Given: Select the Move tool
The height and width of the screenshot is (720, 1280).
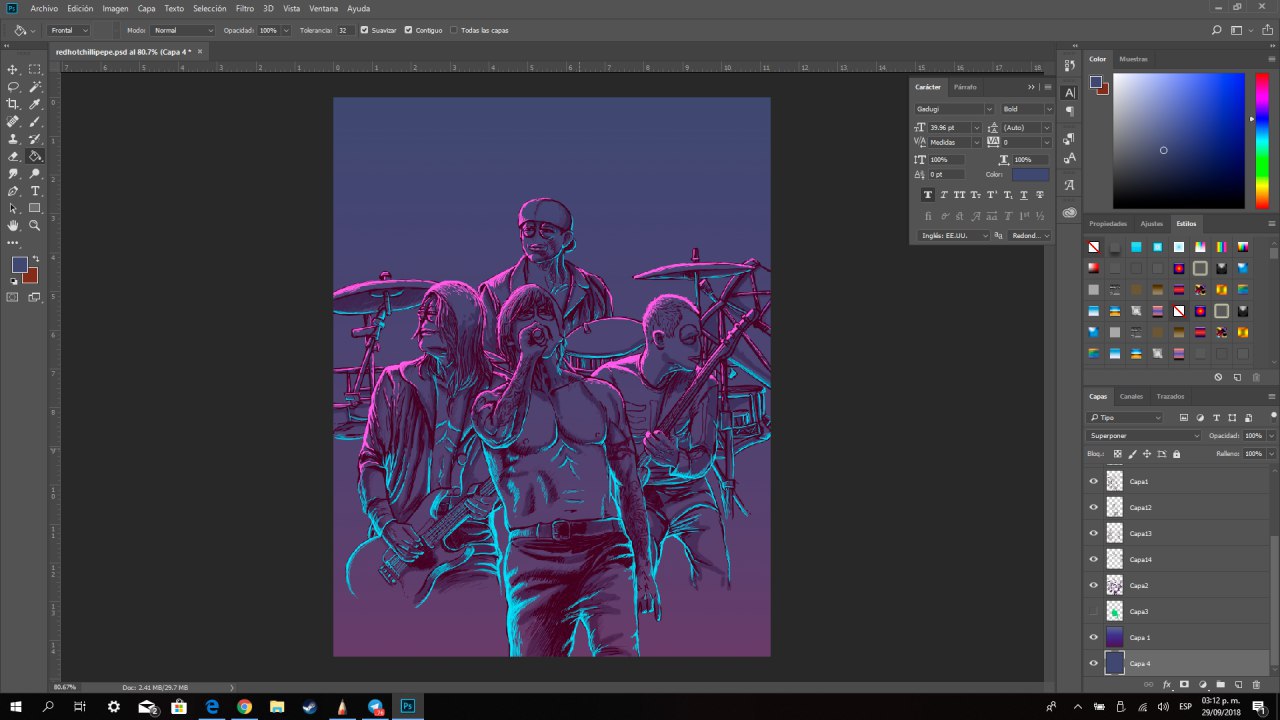Looking at the screenshot, I should pos(13,69).
